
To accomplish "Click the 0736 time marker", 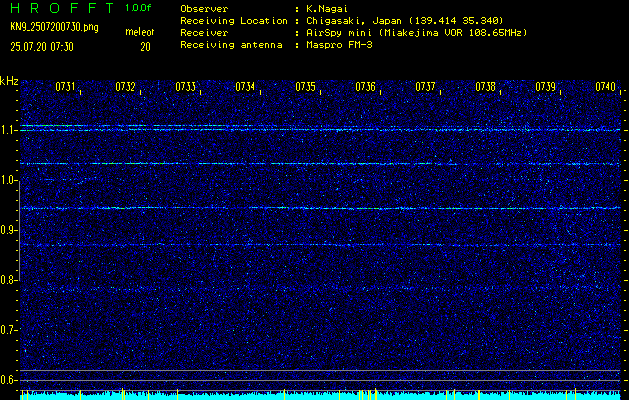I will pyautogui.click(x=365, y=87).
